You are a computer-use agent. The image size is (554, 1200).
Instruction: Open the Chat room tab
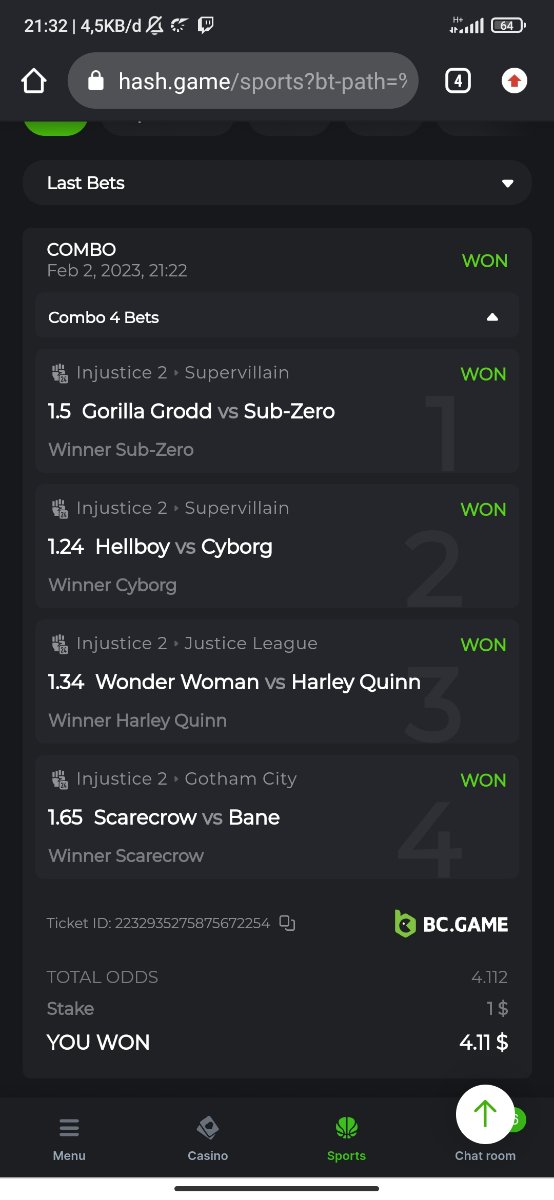point(485,1155)
